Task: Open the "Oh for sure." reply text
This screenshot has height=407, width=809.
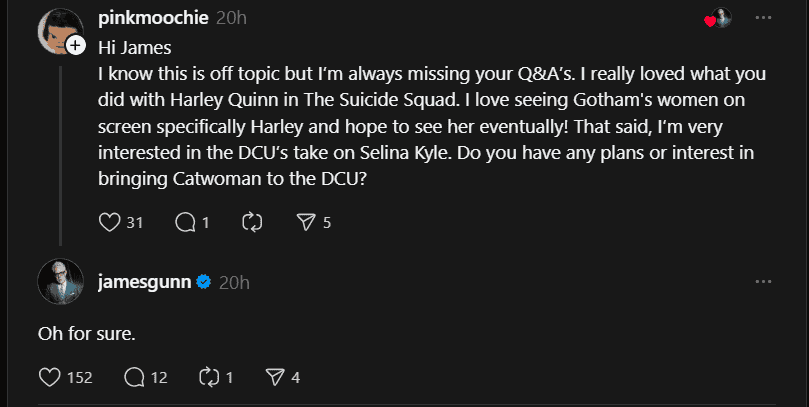Action: point(85,333)
